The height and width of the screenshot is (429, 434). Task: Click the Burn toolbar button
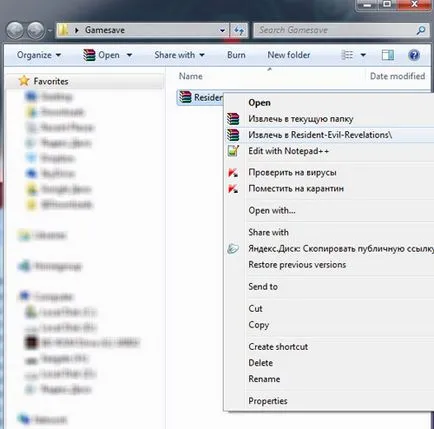click(236, 55)
